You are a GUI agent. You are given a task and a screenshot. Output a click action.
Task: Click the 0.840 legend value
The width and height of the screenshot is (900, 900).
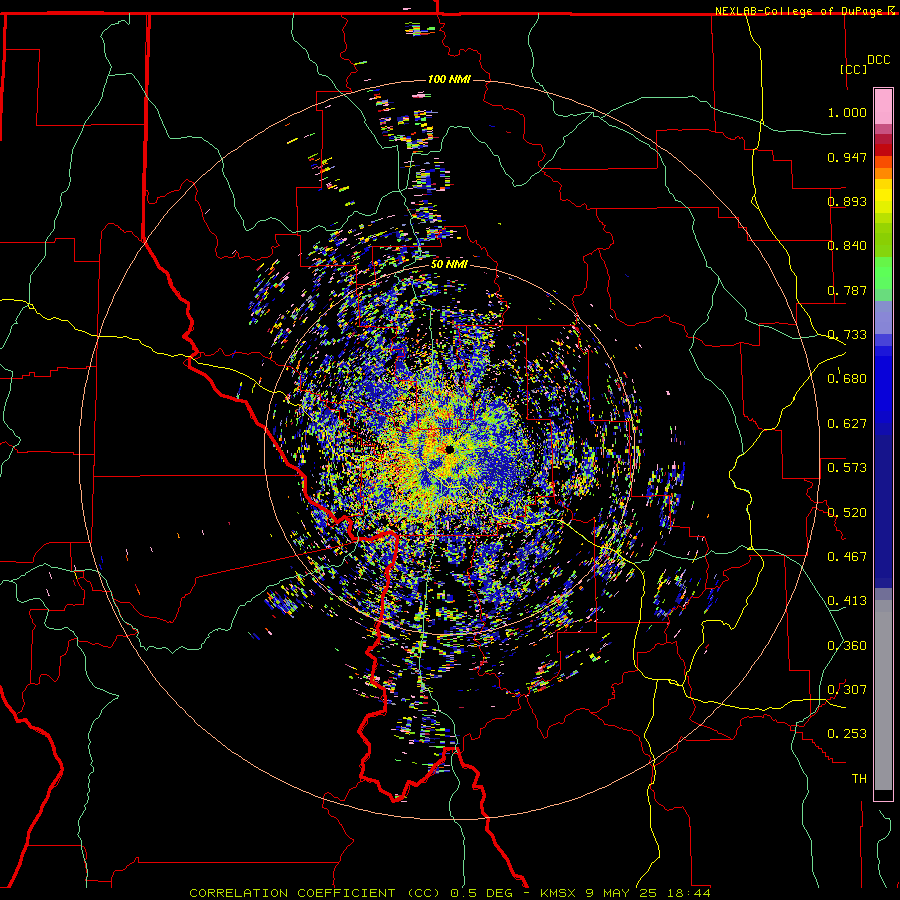[847, 246]
